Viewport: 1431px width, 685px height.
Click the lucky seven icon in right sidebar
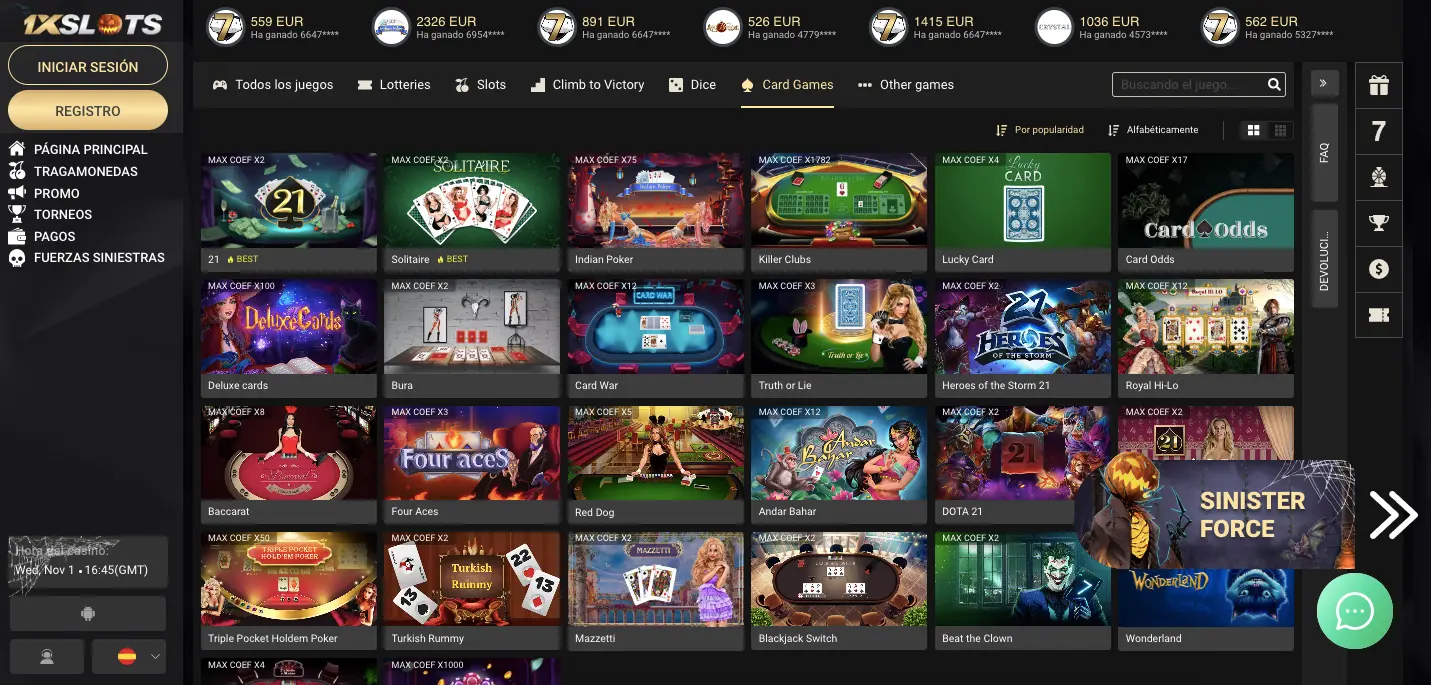click(1379, 132)
